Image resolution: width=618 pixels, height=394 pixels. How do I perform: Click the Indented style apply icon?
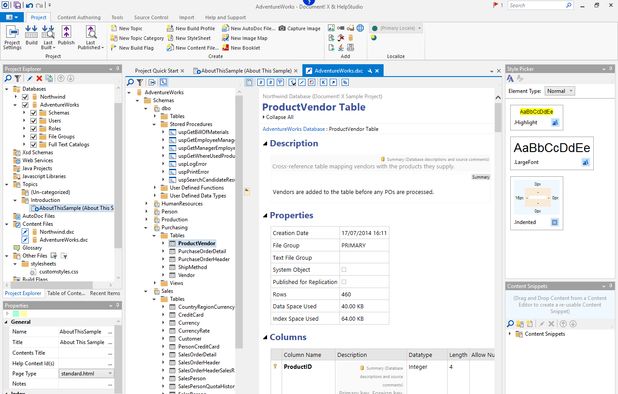click(555, 222)
